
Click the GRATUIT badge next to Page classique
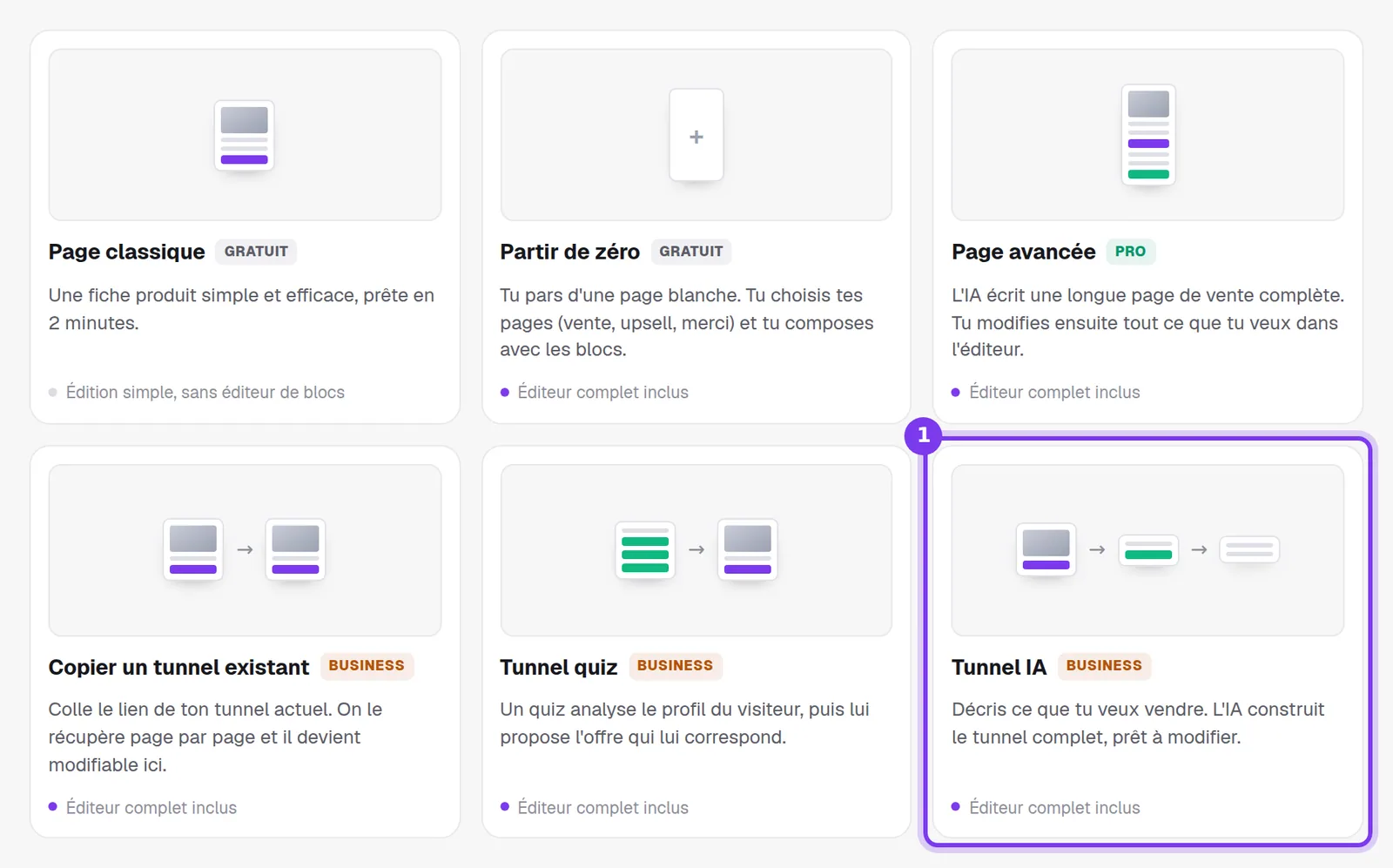click(256, 252)
